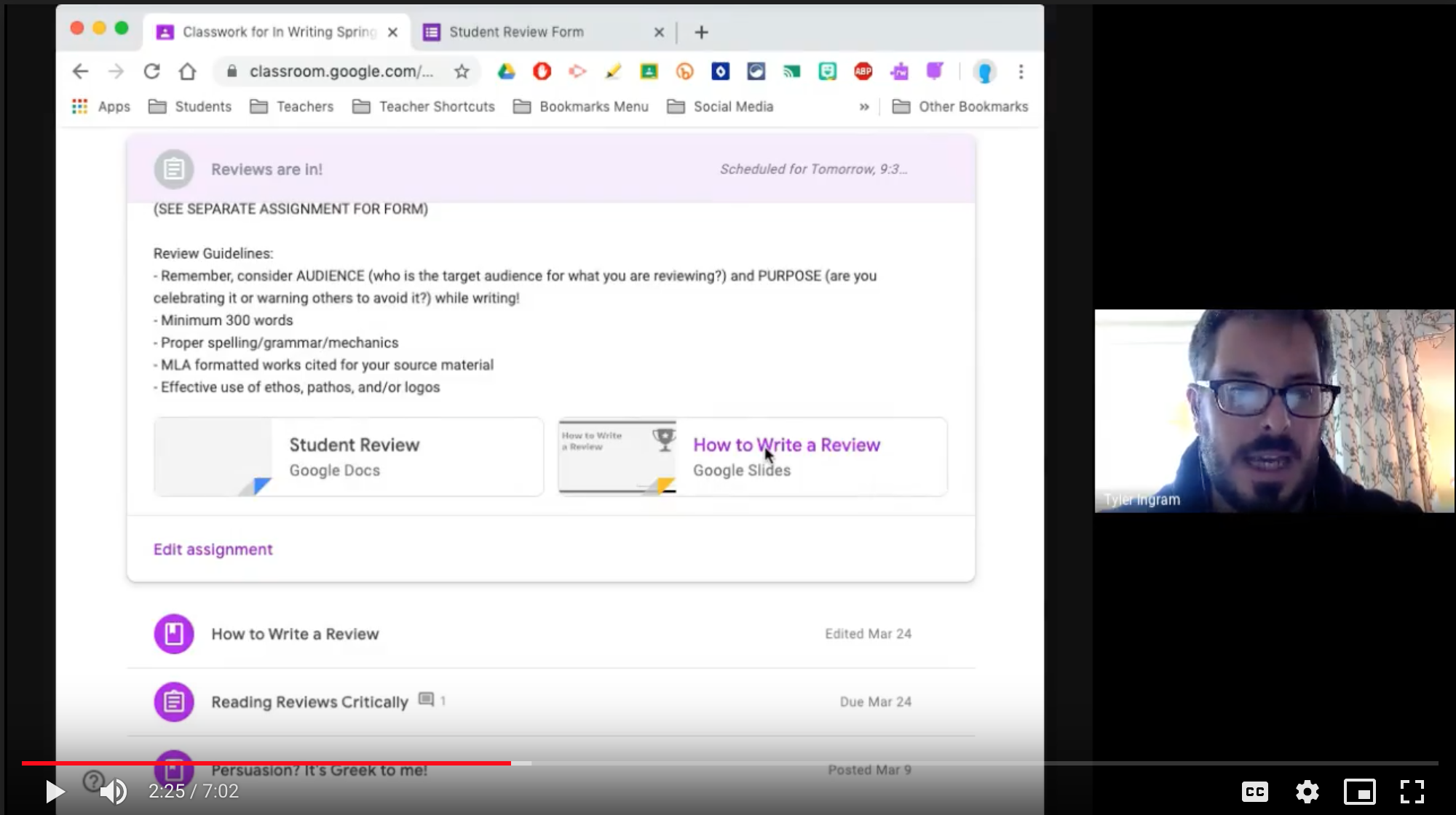Switch to the Student Review Form tab
The height and width of the screenshot is (815, 1456).
[x=515, y=32]
